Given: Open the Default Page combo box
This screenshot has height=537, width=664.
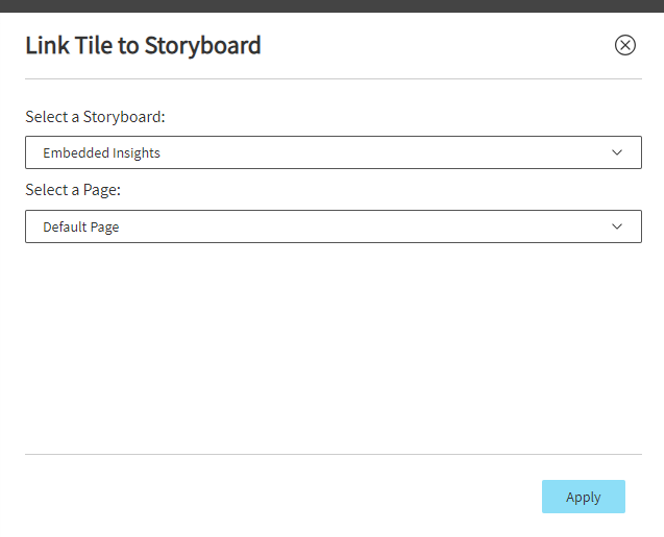Looking at the screenshot, I should [x=333, y=227].
